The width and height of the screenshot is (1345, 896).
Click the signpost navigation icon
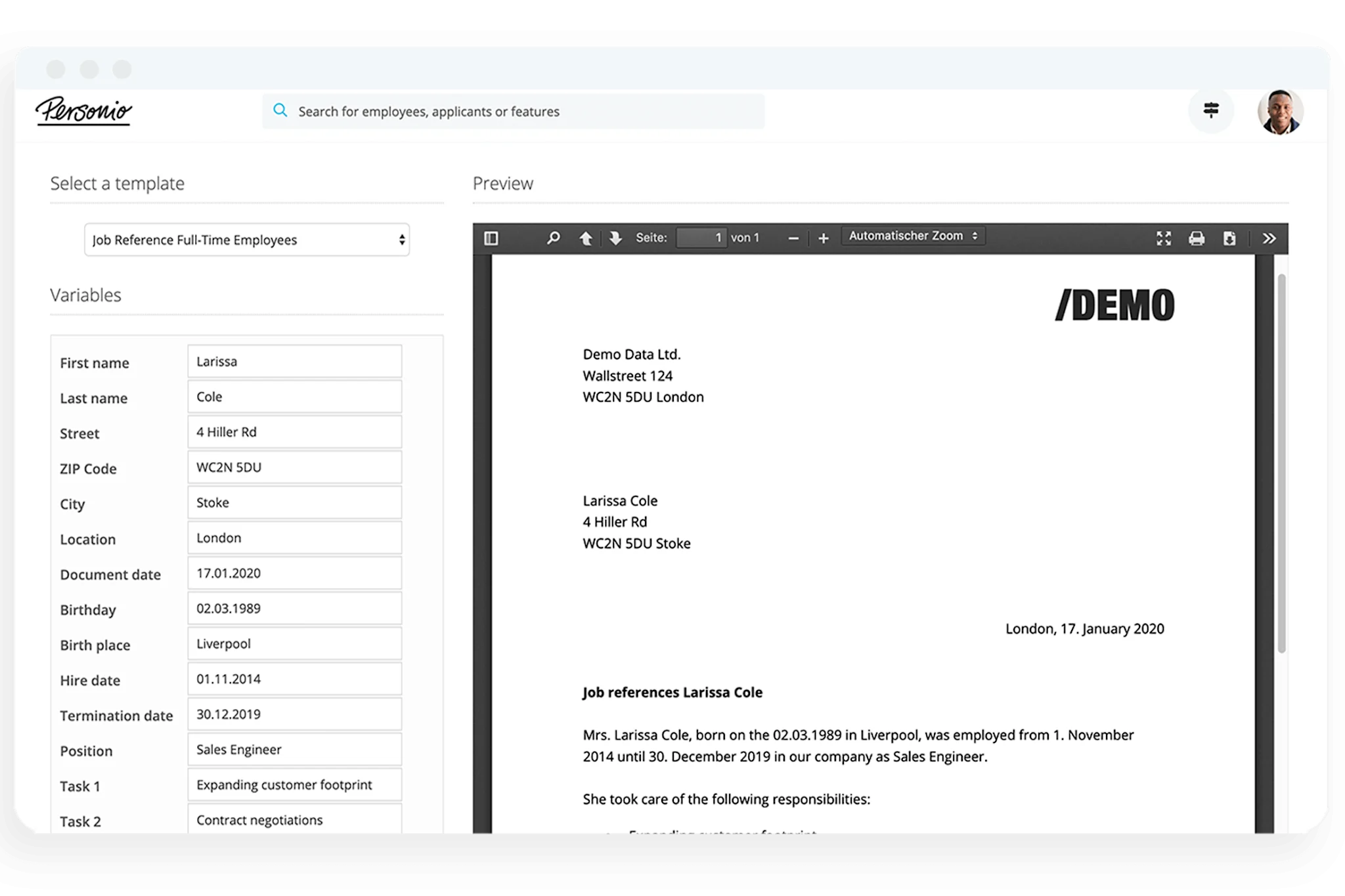[x=1211, y=110]
